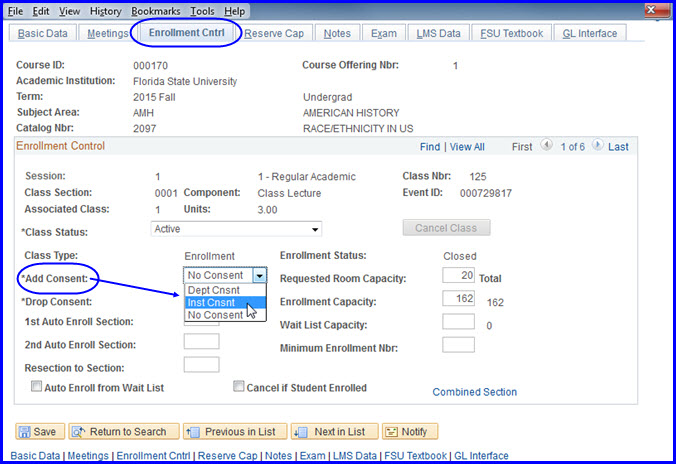The image size is (676, 464).
Task: Enable Auto Enroll from Wait List
Action: (38, 387)
